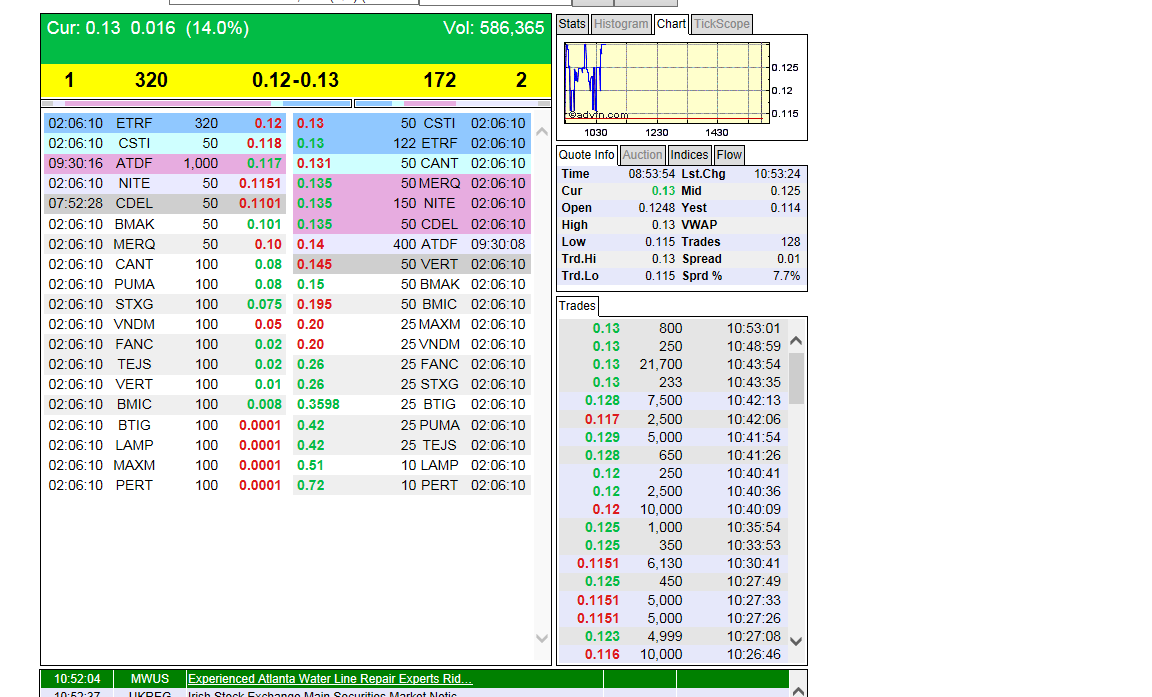Open the Flow tab

click(x=729, y=155)
